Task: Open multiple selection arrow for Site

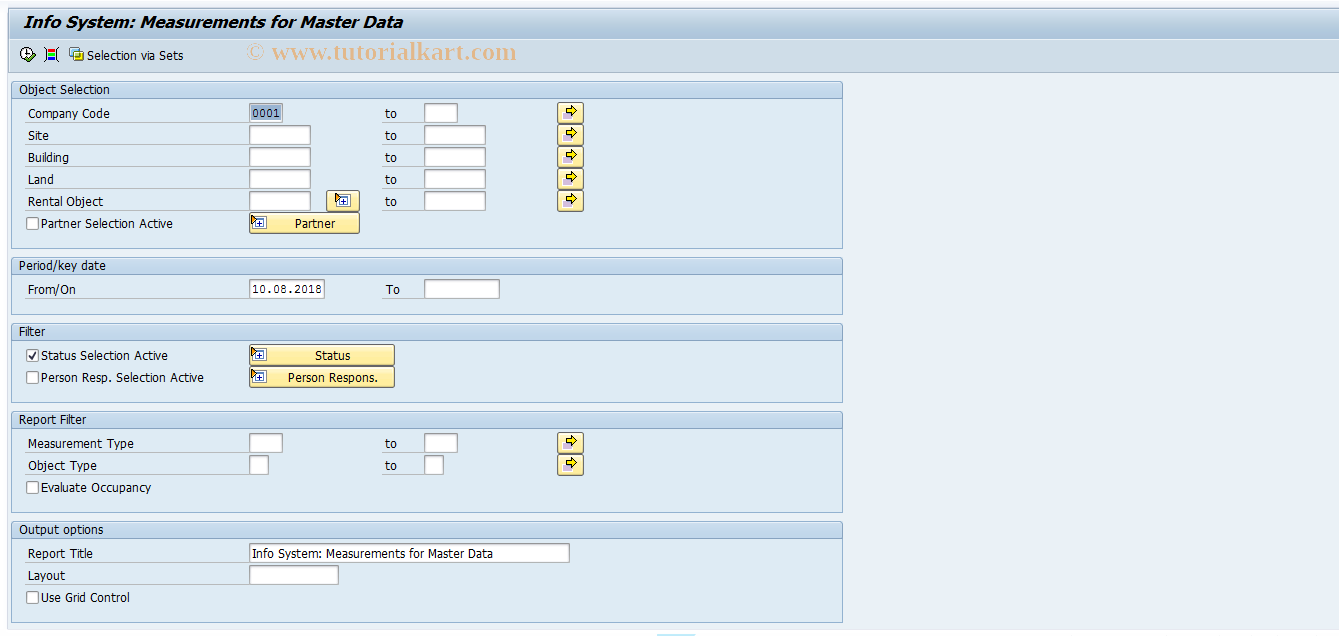Action: point(570,135)
